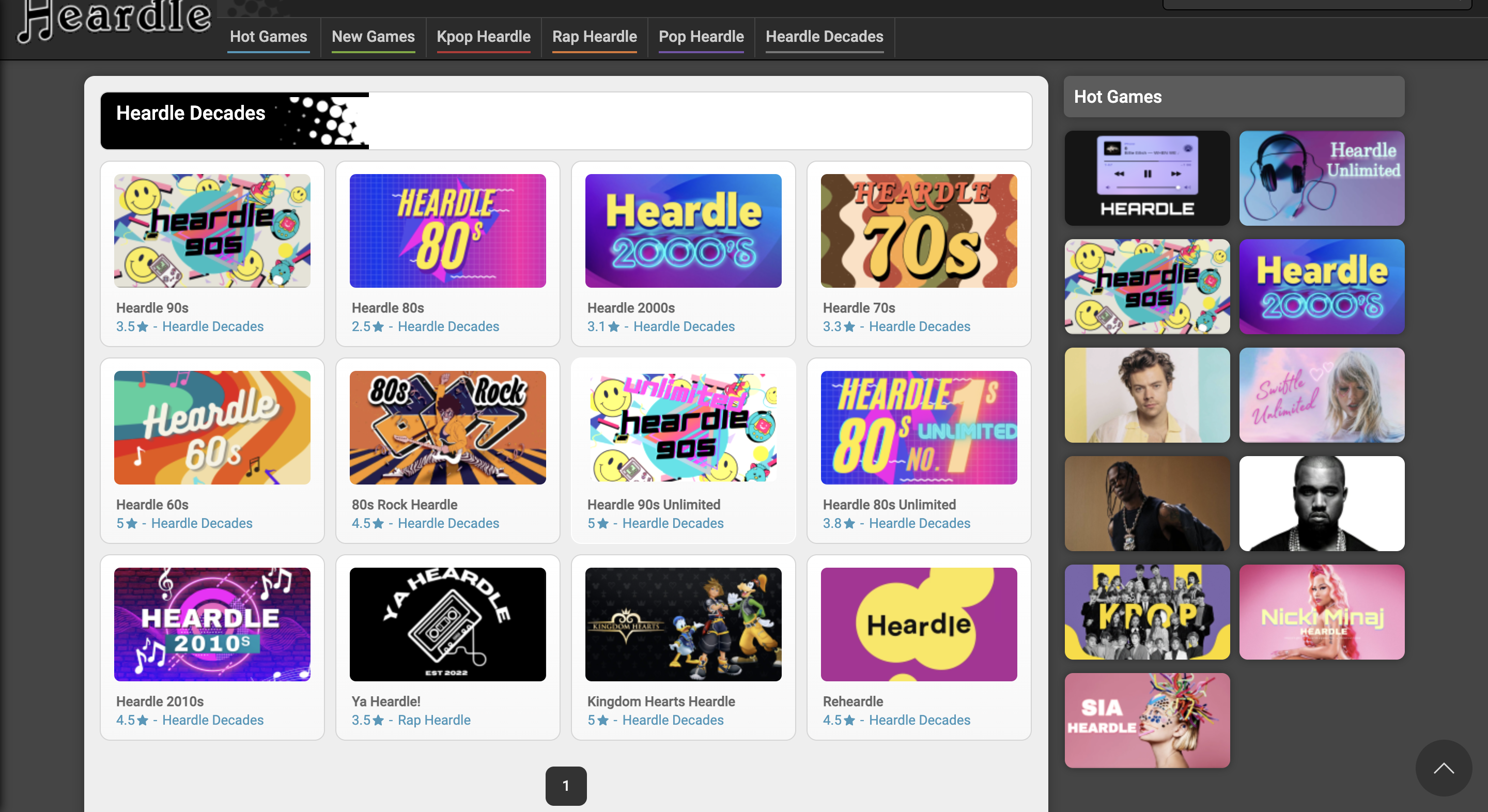Open the Harry Styles photo thumbnail
This screenshot has height=812, width=1488.
coord(1147,396)
